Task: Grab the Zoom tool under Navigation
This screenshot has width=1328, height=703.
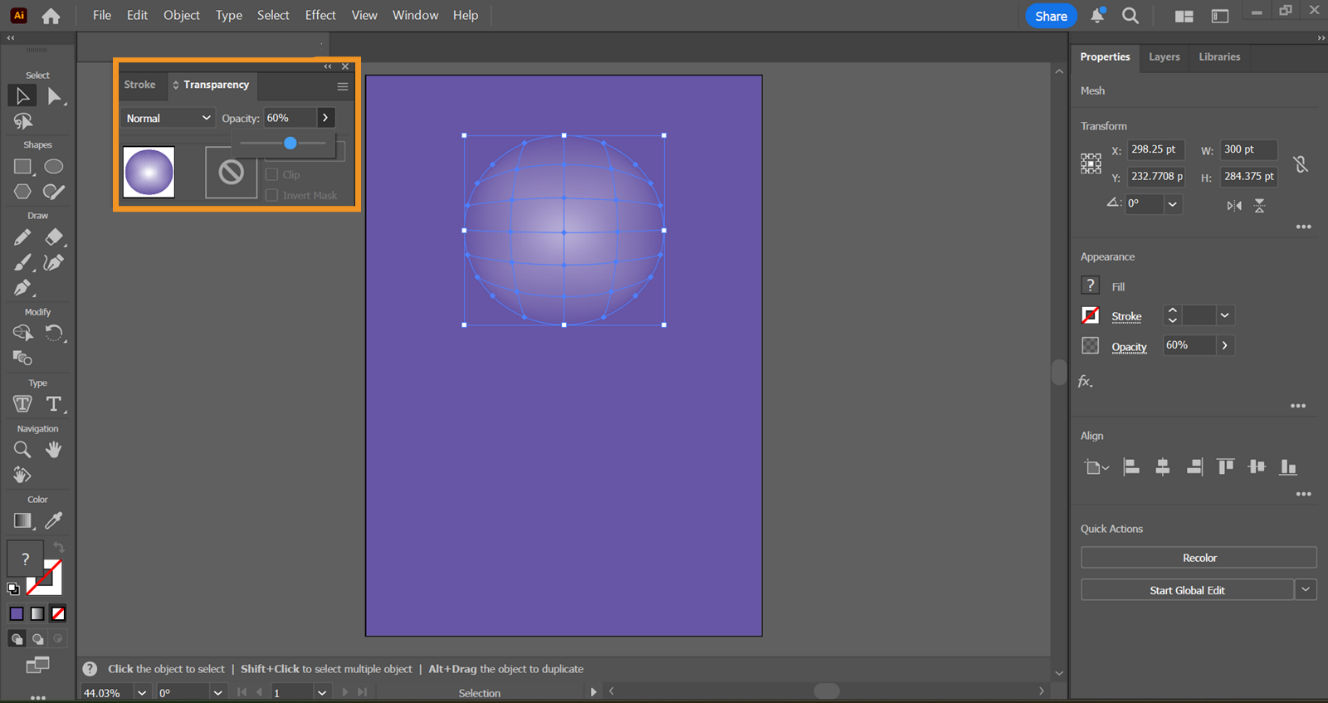Action: coord(22,449)
